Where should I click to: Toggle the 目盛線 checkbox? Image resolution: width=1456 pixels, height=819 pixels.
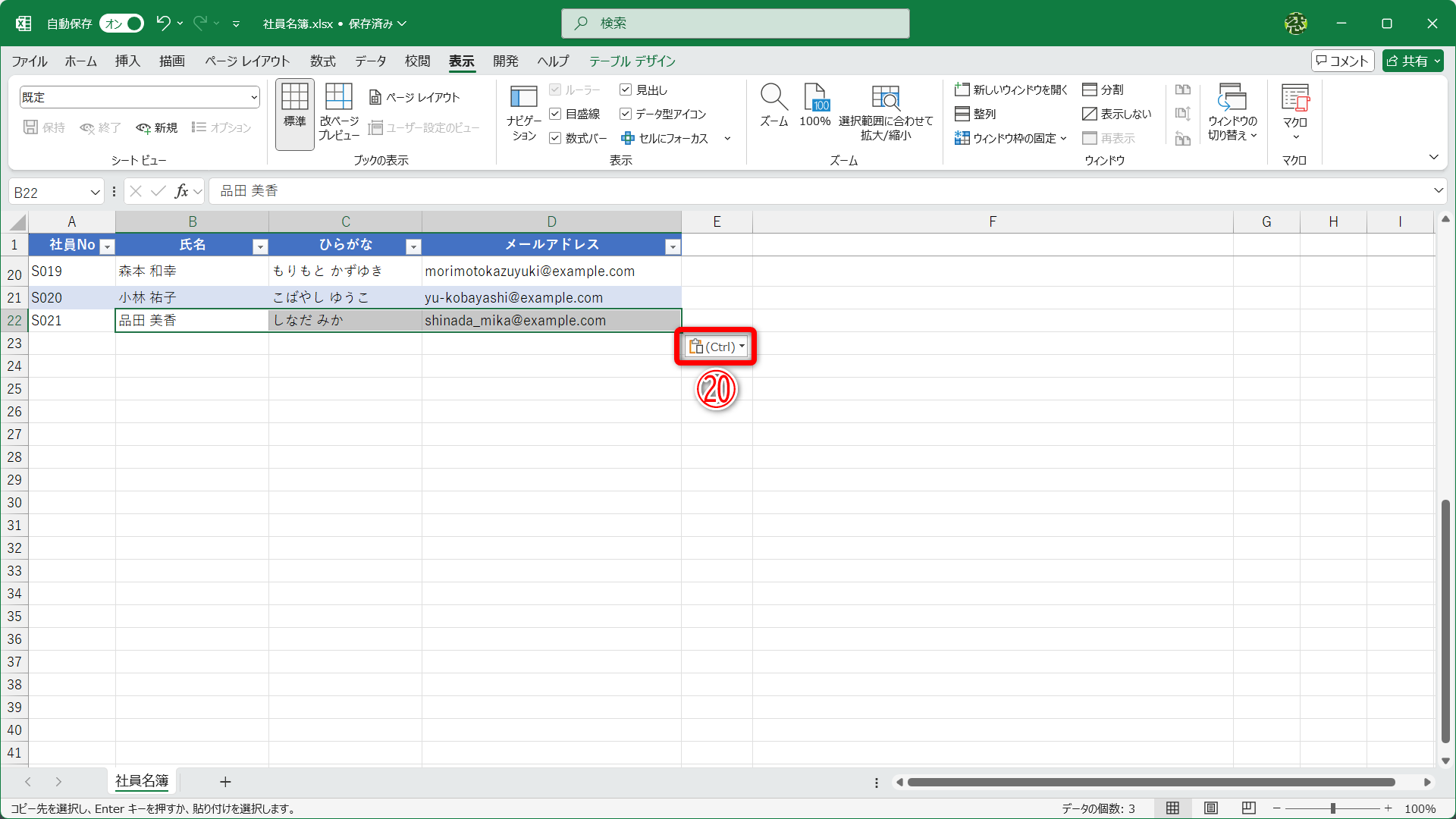click(x=555, y=114)
